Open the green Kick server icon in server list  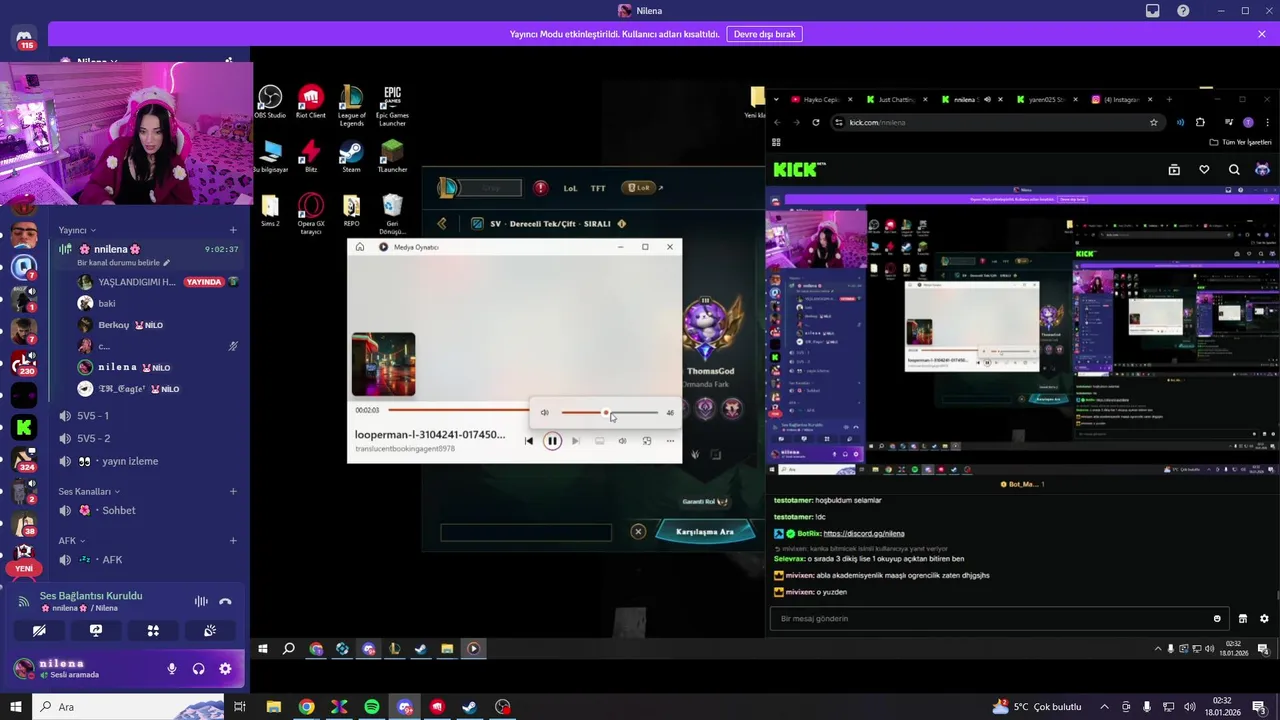click(x=24, y=428)
